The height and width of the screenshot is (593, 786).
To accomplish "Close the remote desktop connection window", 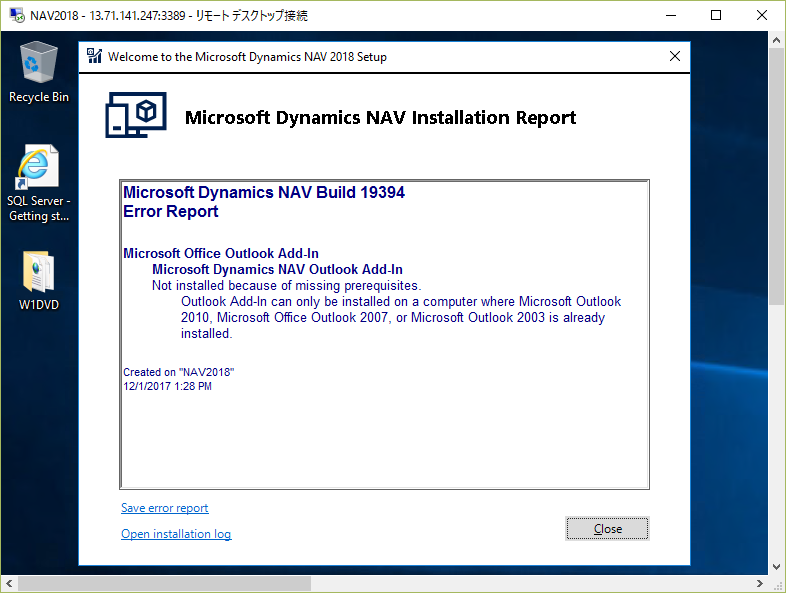I will 761,16.
